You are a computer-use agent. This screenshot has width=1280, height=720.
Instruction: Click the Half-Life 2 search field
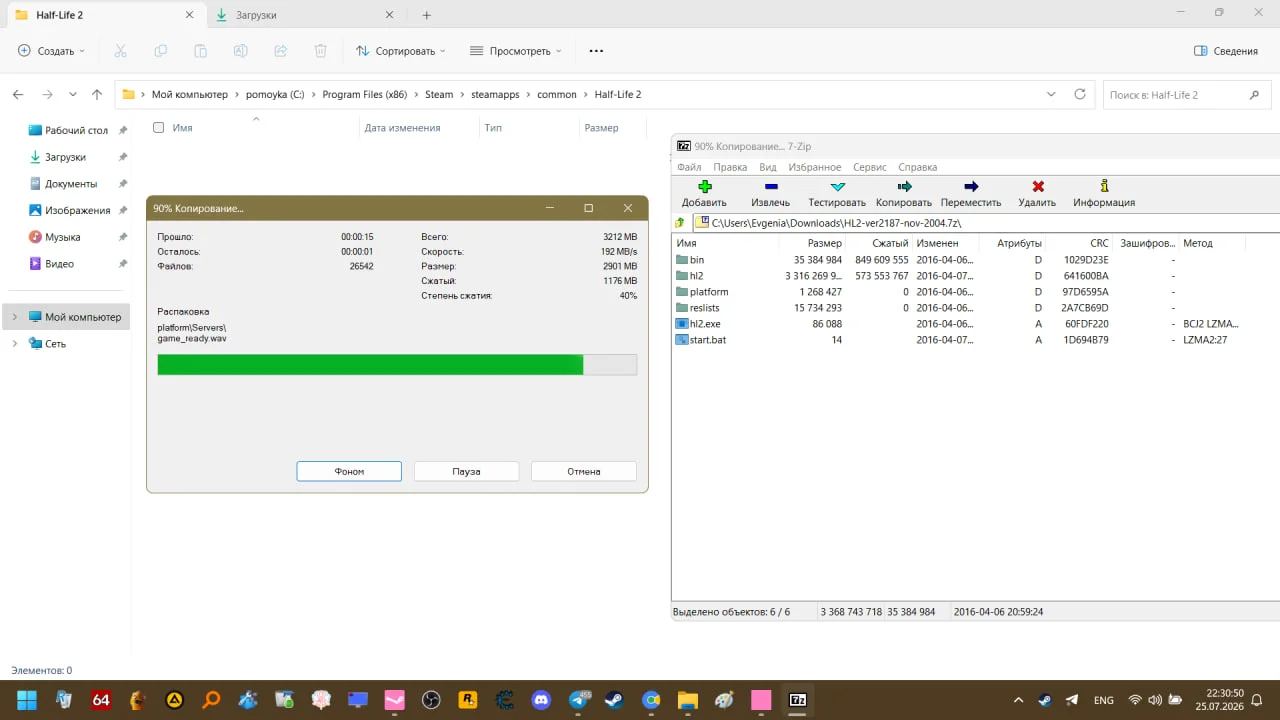click(1185, 94)
